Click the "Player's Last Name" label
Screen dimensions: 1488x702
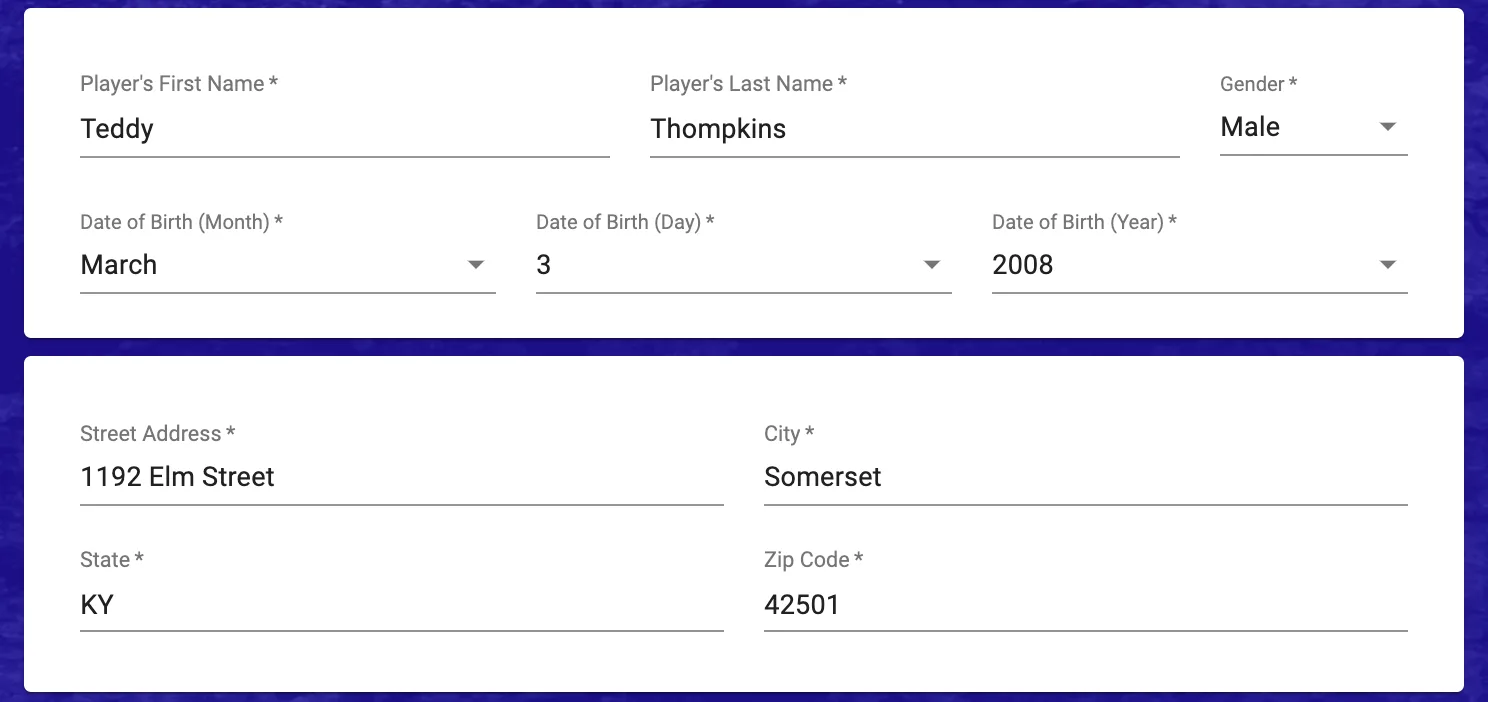pos(741,84)
